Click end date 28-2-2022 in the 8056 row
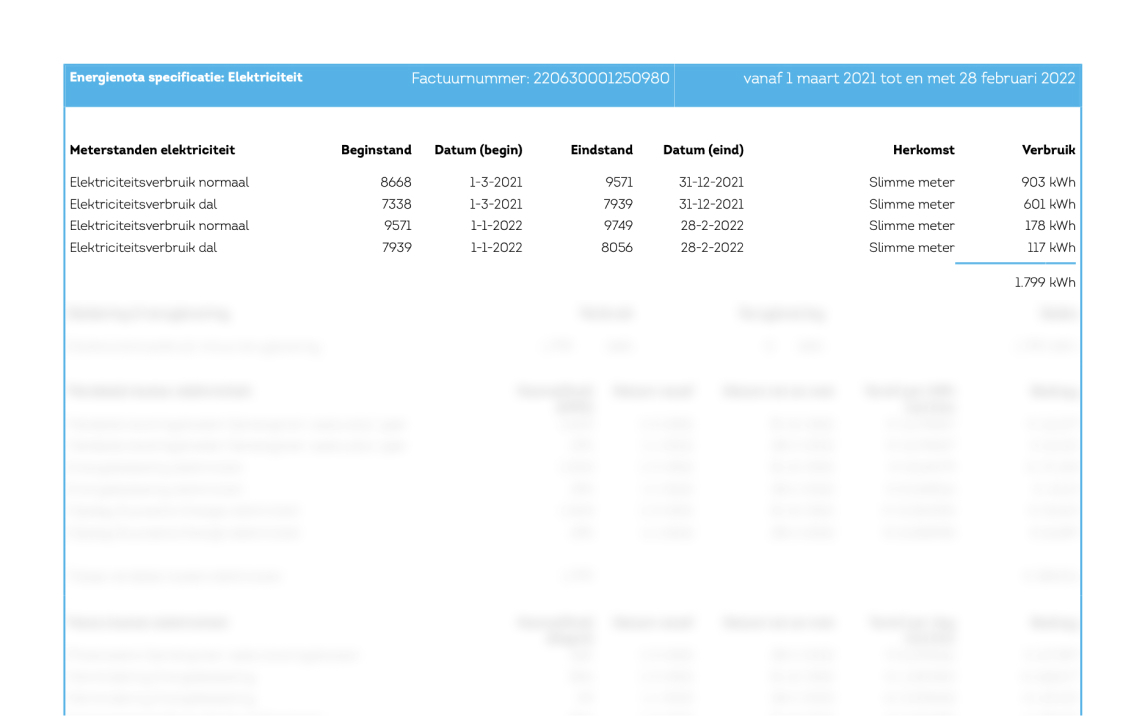The height and width of the screenshot is (716, 1143). coord(712,247)
